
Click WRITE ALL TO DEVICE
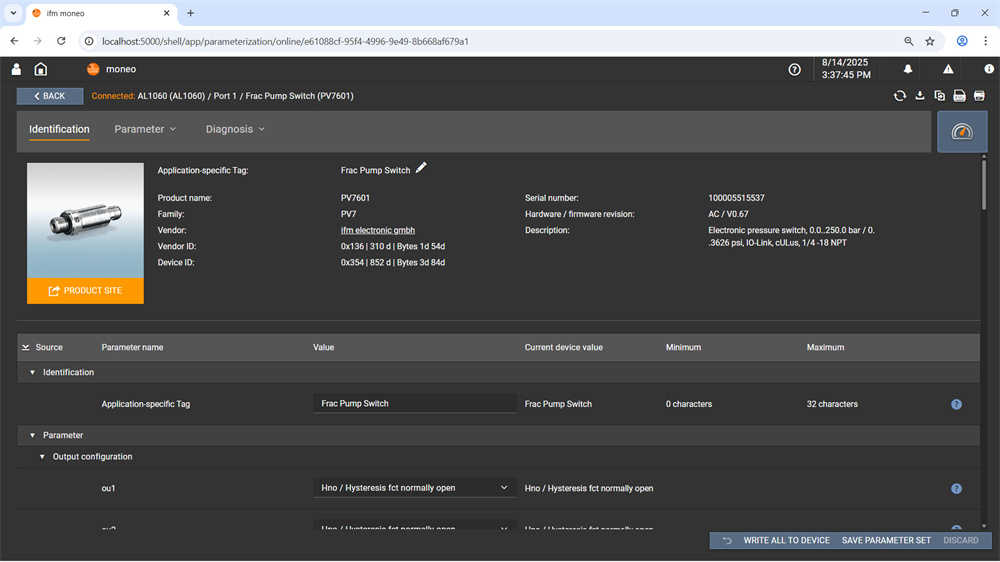786,540
